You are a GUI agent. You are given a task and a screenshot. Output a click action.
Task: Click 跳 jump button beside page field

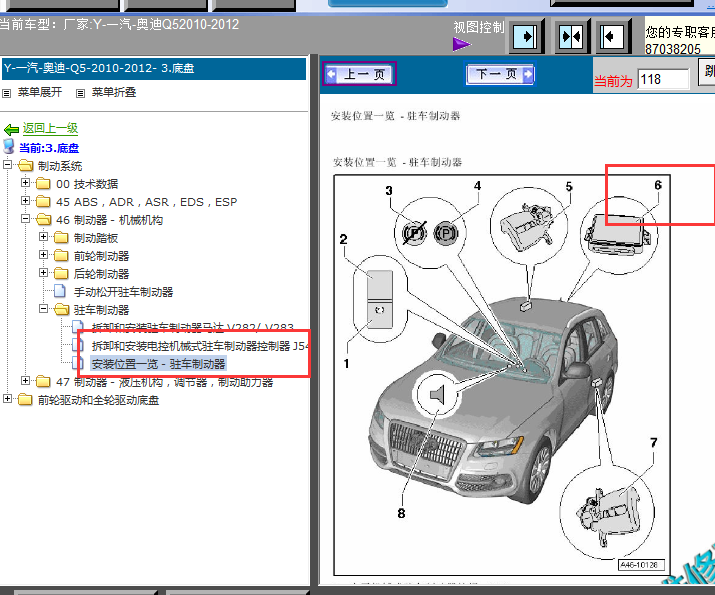click(707, 72)
